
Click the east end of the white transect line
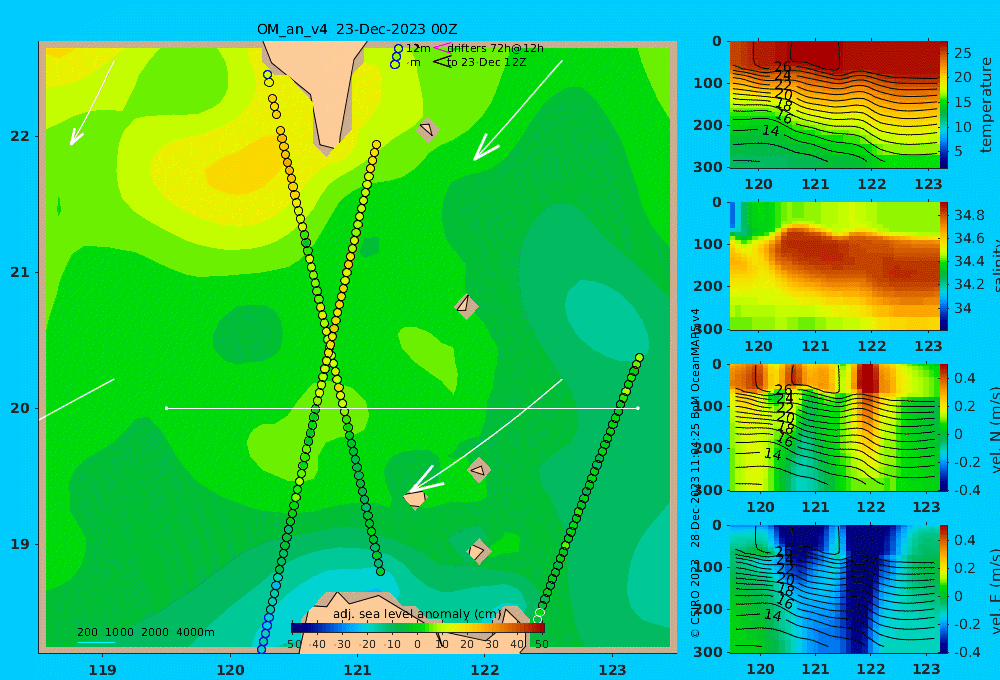click(x=638, y=408)
